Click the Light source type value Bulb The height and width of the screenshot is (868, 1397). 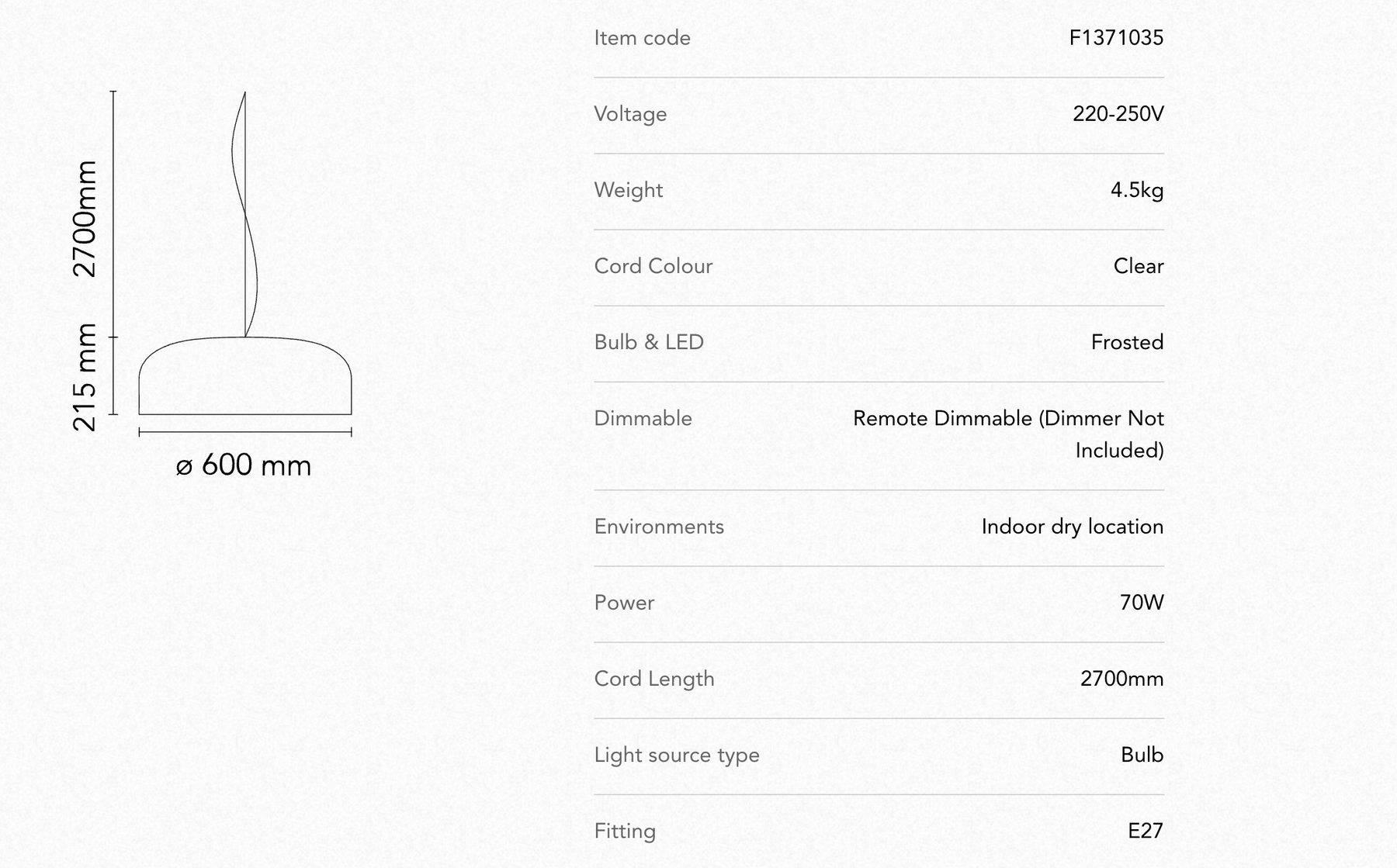(1142, 755)
